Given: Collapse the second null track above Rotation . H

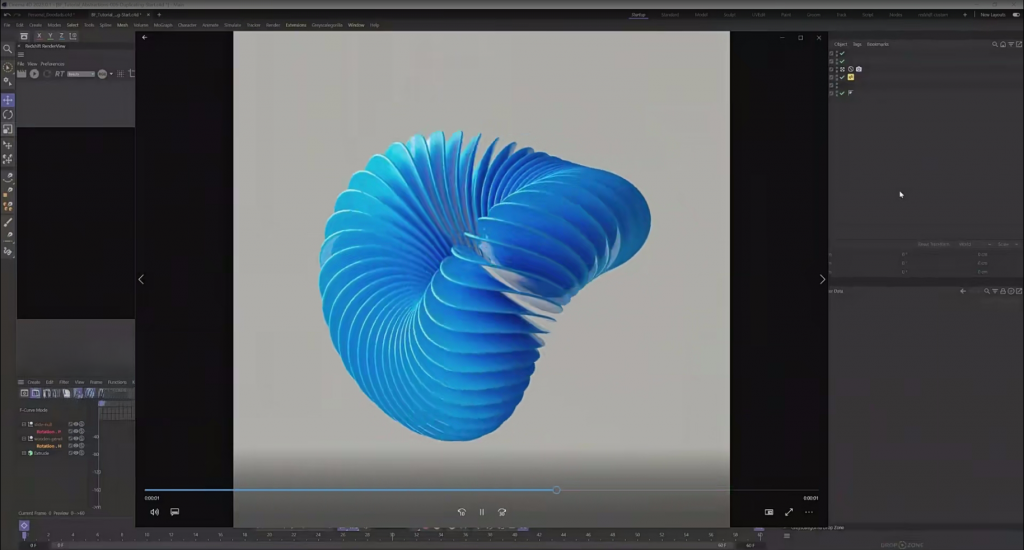Looking at the screenshot, I should pyautogui.click(x=24, y=438).
